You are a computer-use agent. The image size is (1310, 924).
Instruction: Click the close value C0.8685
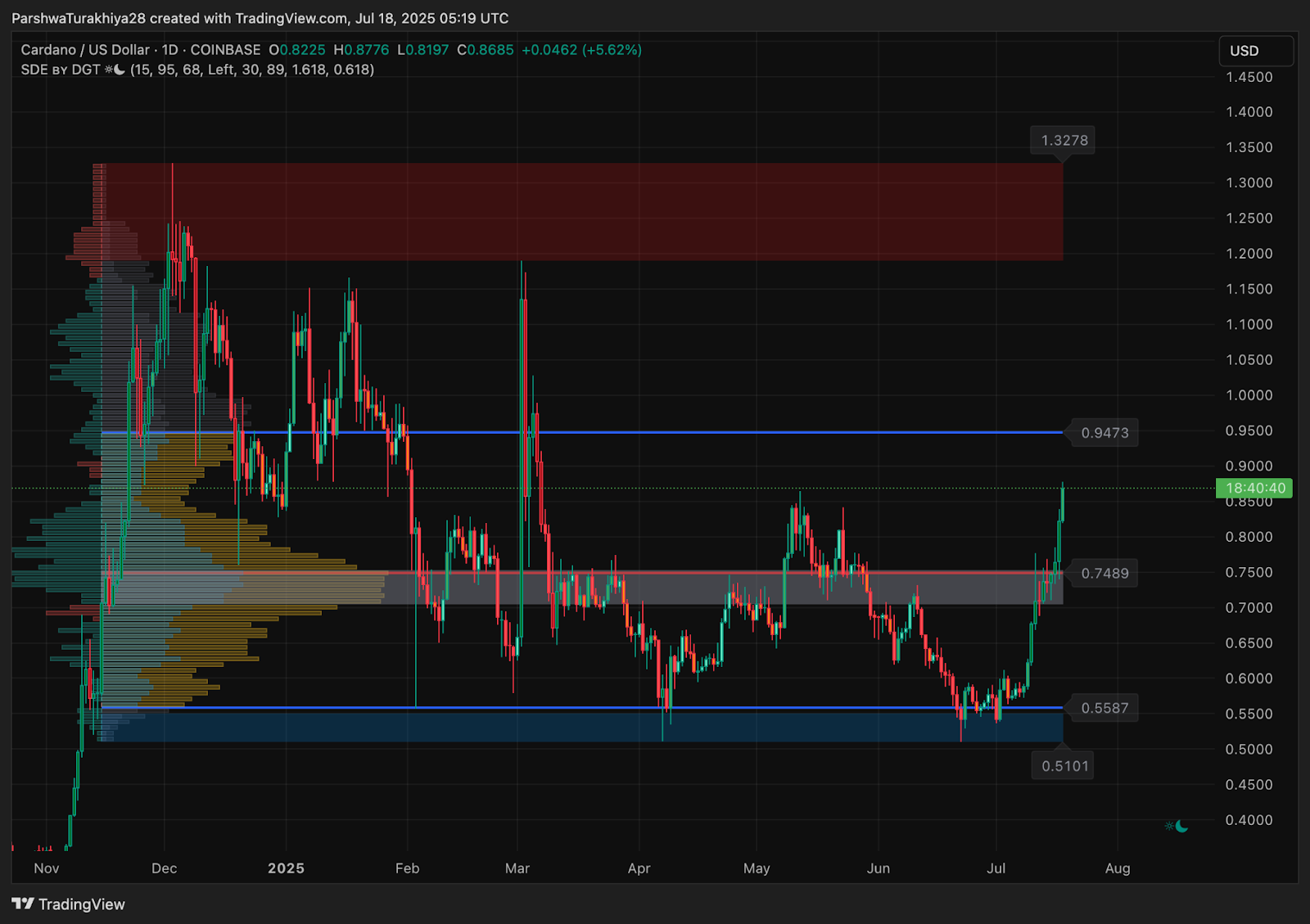[x=486, y=50]
